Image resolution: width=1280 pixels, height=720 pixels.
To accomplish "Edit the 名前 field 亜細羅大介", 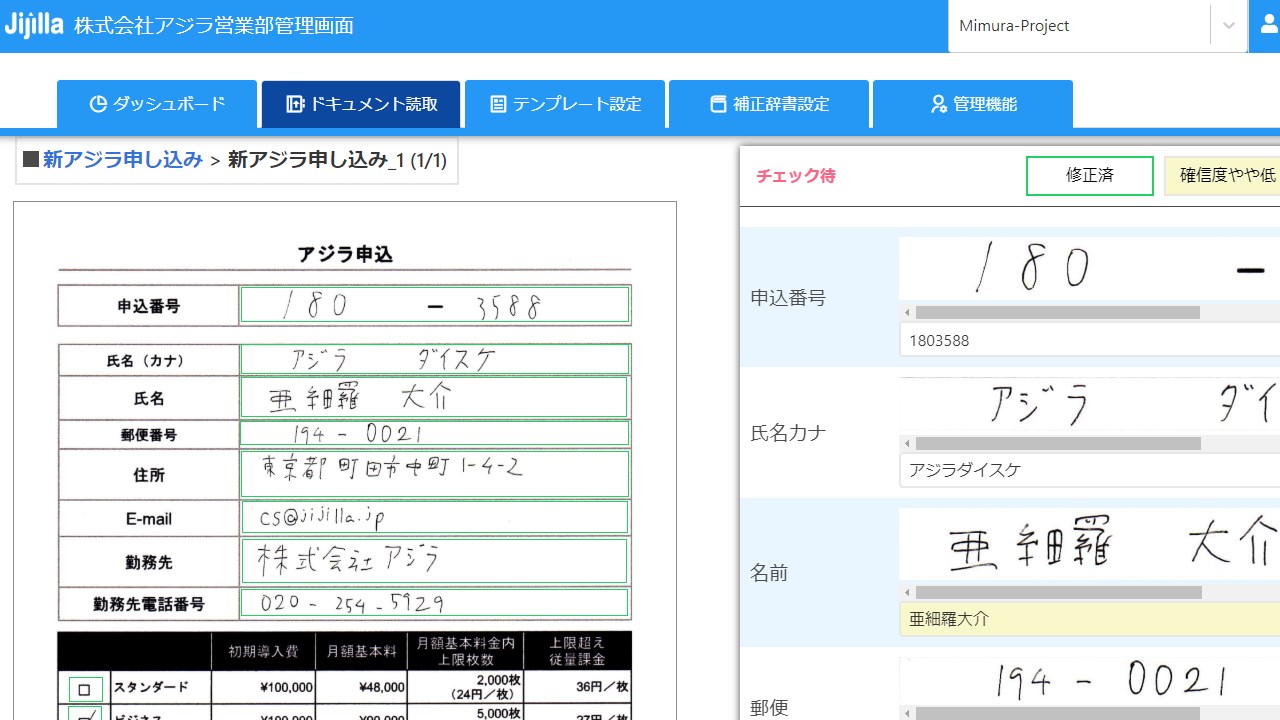I will pyautogui.click(x=1090, y=619).
